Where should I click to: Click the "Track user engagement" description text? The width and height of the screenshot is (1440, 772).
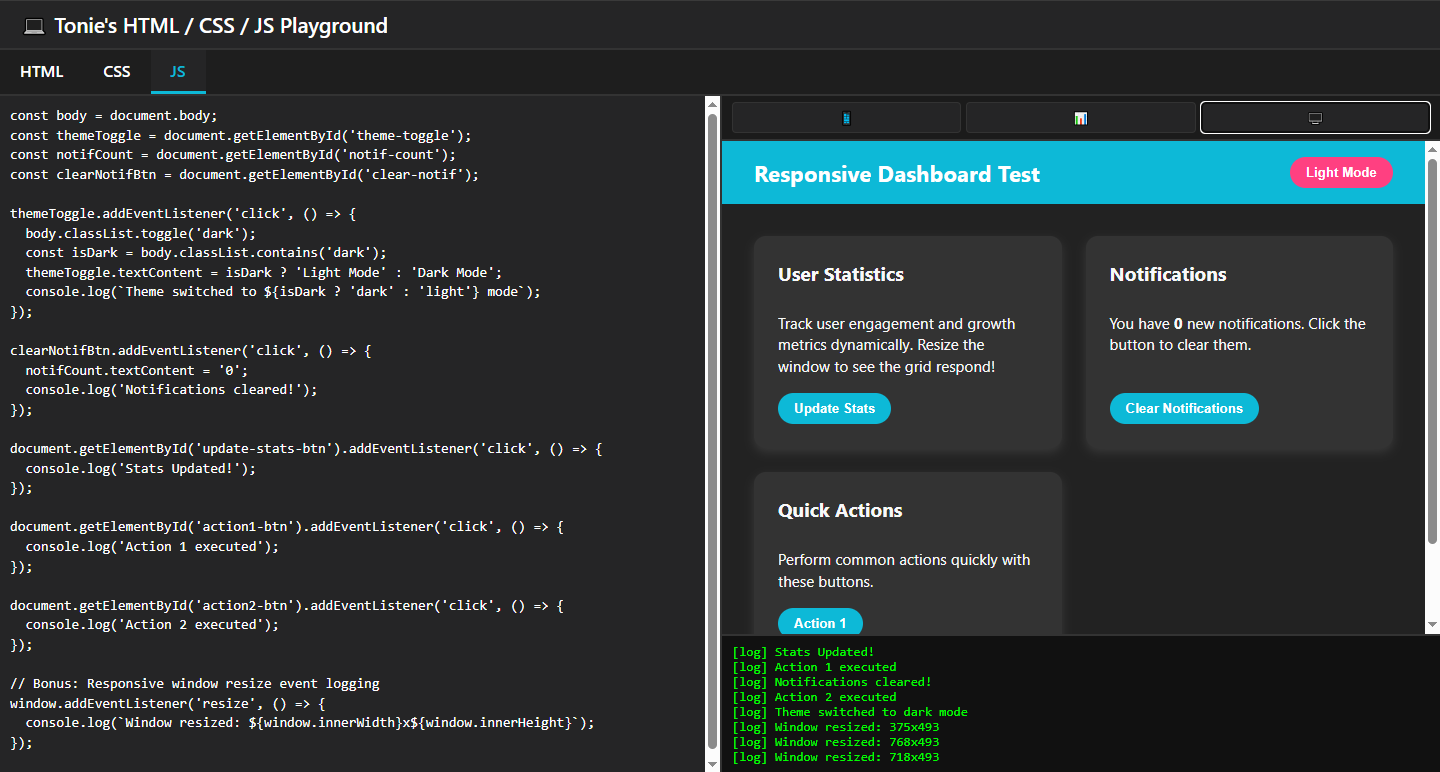(x=896, y=345)
